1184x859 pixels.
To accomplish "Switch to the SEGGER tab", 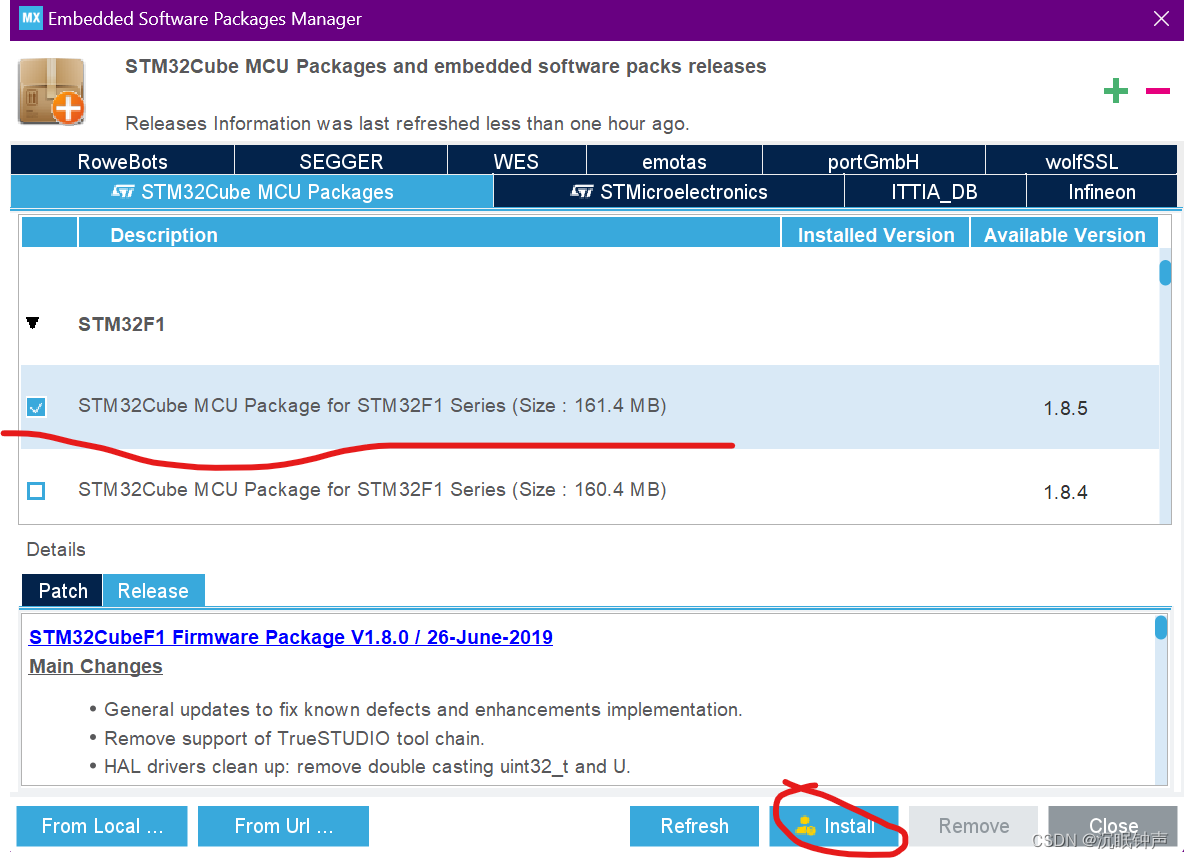I will (341, 161).
